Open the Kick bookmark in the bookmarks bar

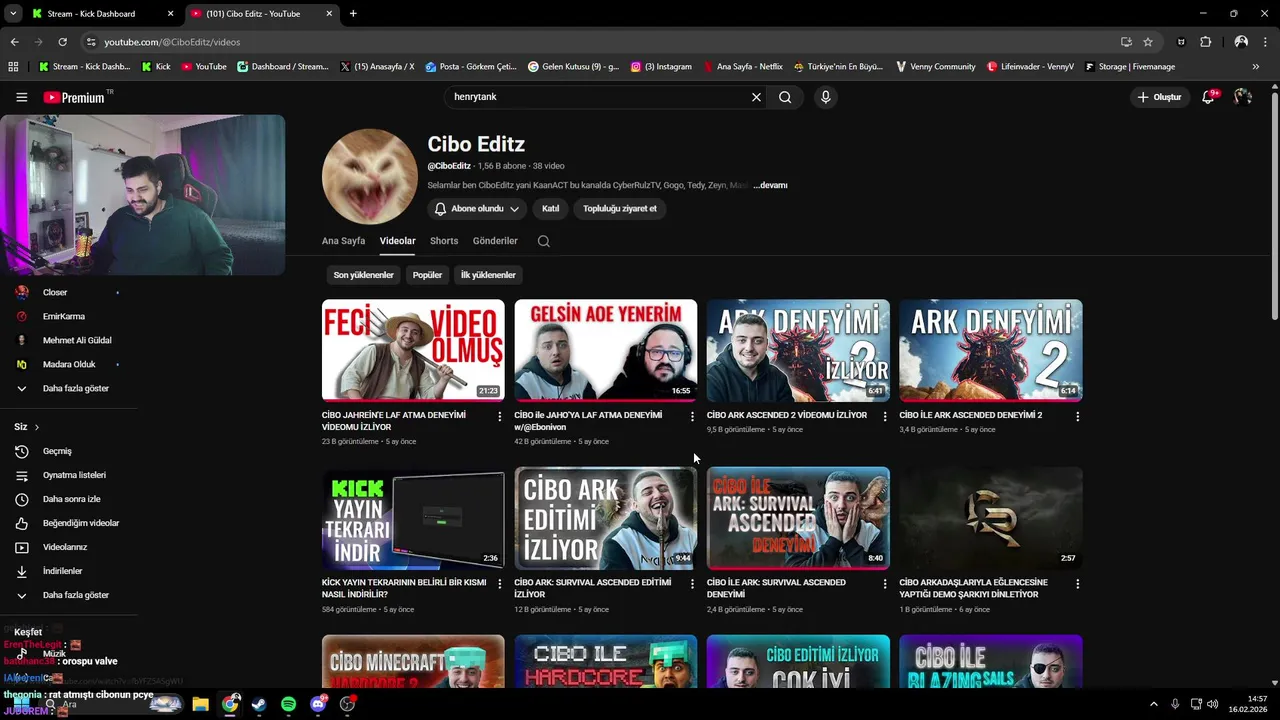coord(156,67)
